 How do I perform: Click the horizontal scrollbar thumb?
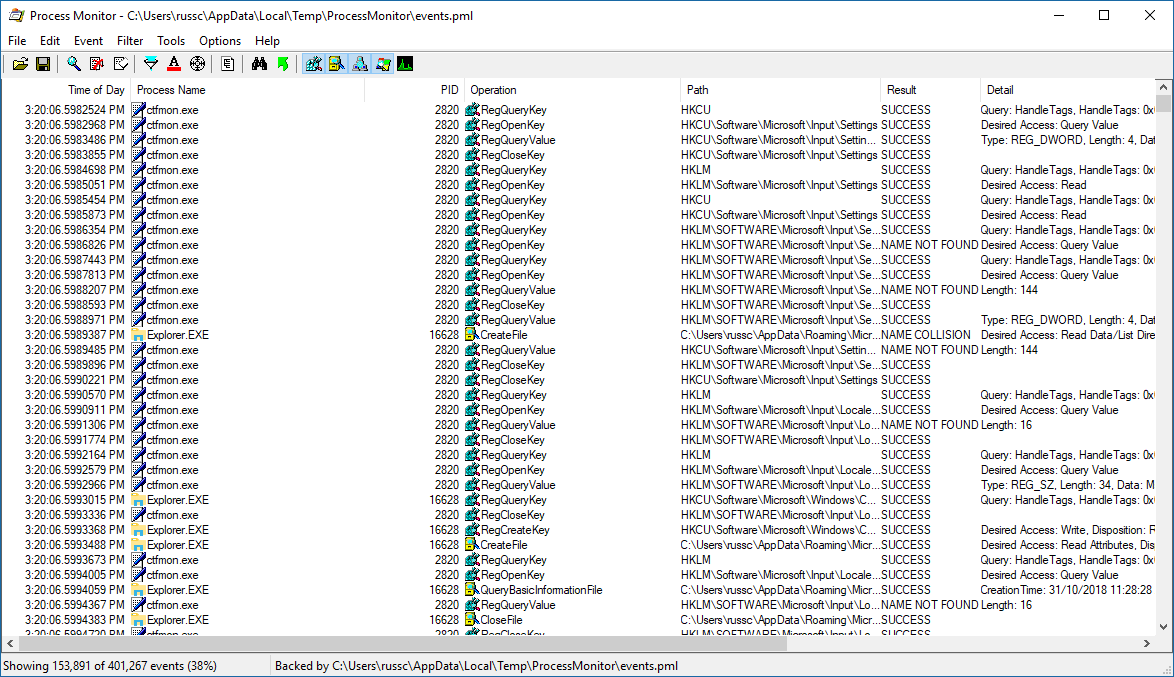point(402,643)
